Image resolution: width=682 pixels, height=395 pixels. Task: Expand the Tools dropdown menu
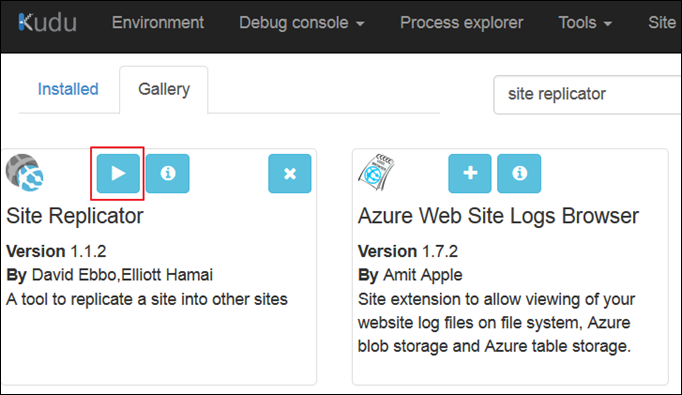(585, 23)
